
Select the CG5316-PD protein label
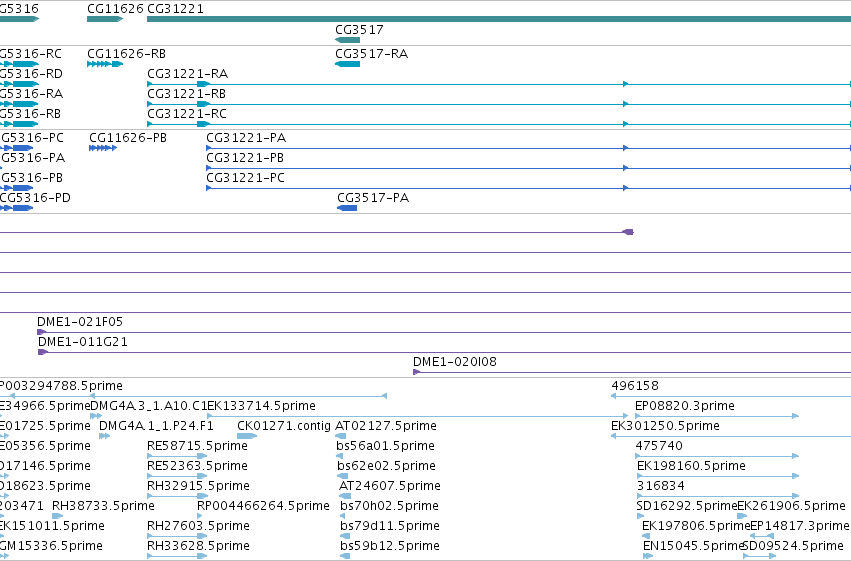[x=35, y=198]
